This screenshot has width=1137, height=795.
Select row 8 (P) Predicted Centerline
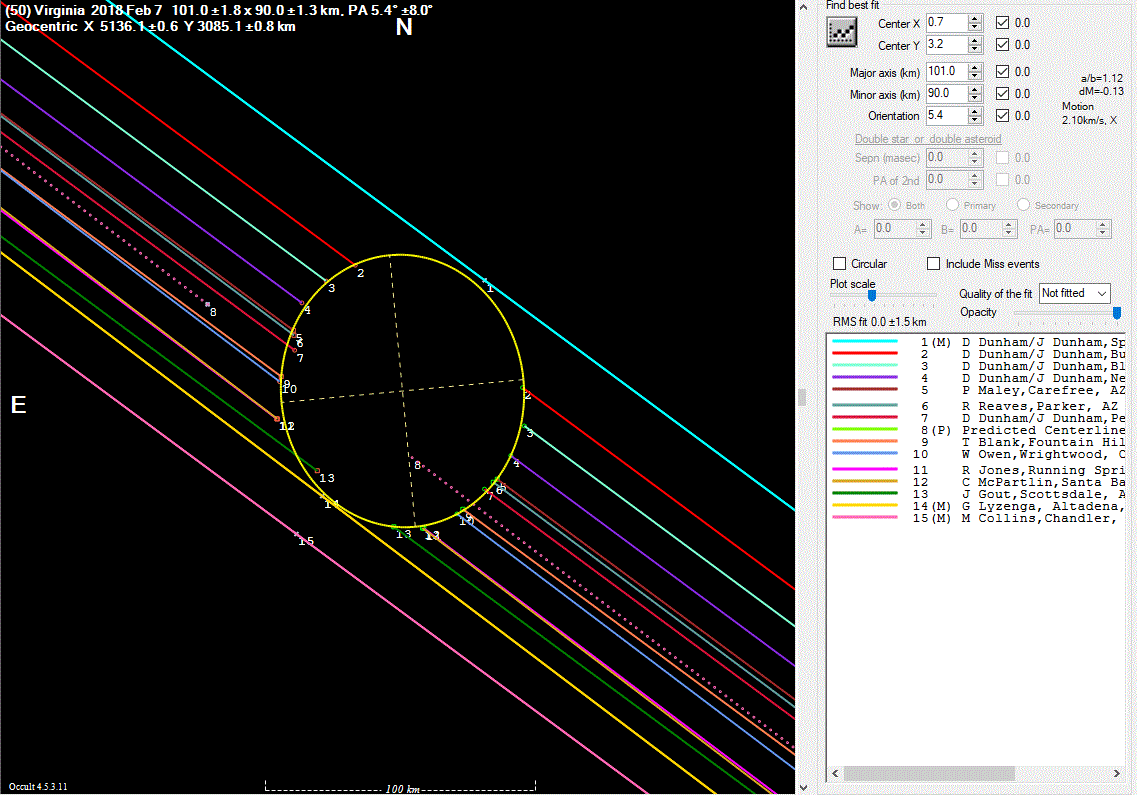pos(977,430)
